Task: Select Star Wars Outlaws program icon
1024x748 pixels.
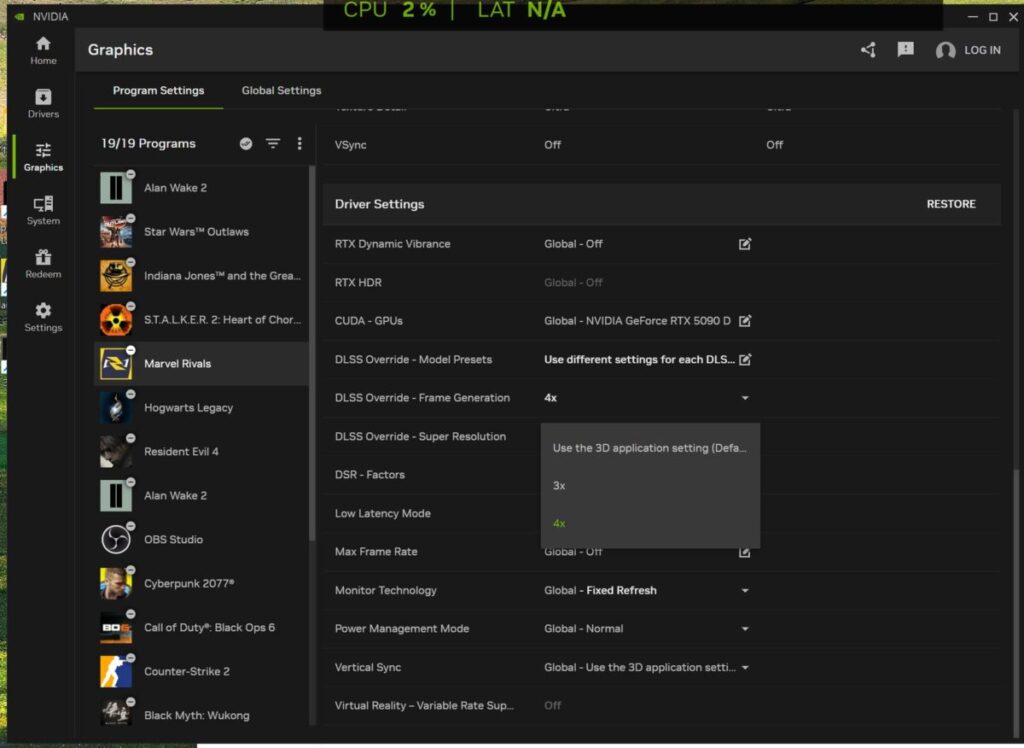Action: click(x=116, y=232)
